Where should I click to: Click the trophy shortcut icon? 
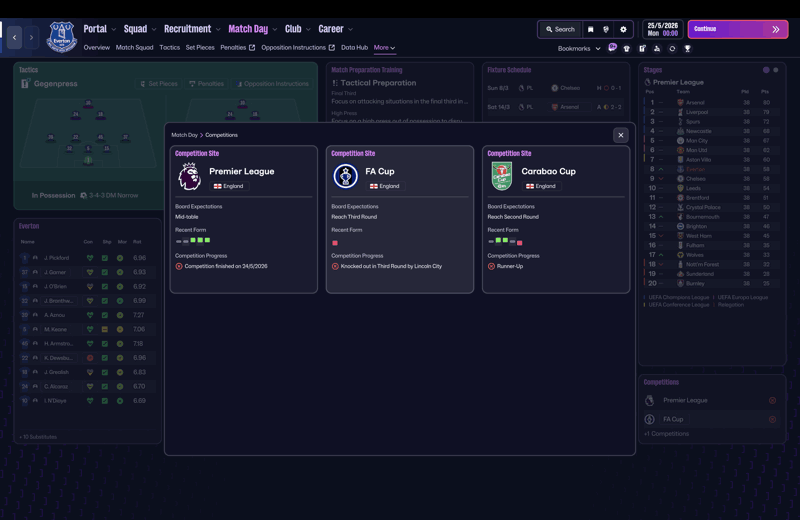click(687, 48)
